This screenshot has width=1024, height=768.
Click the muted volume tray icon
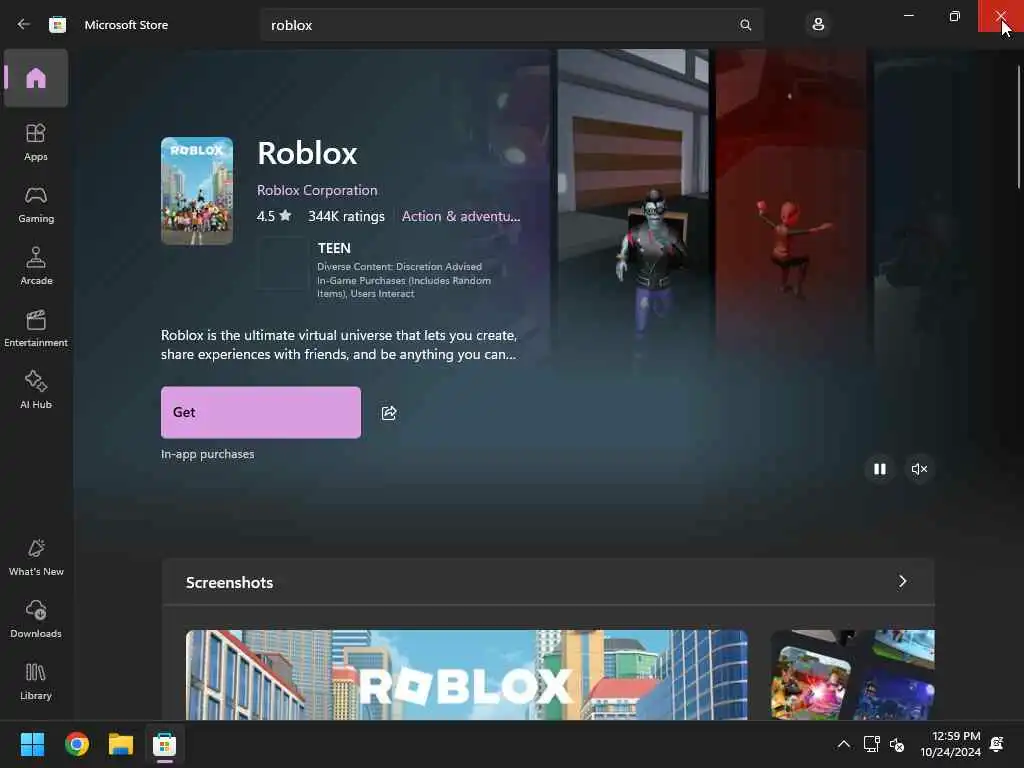tap(897, 744)
